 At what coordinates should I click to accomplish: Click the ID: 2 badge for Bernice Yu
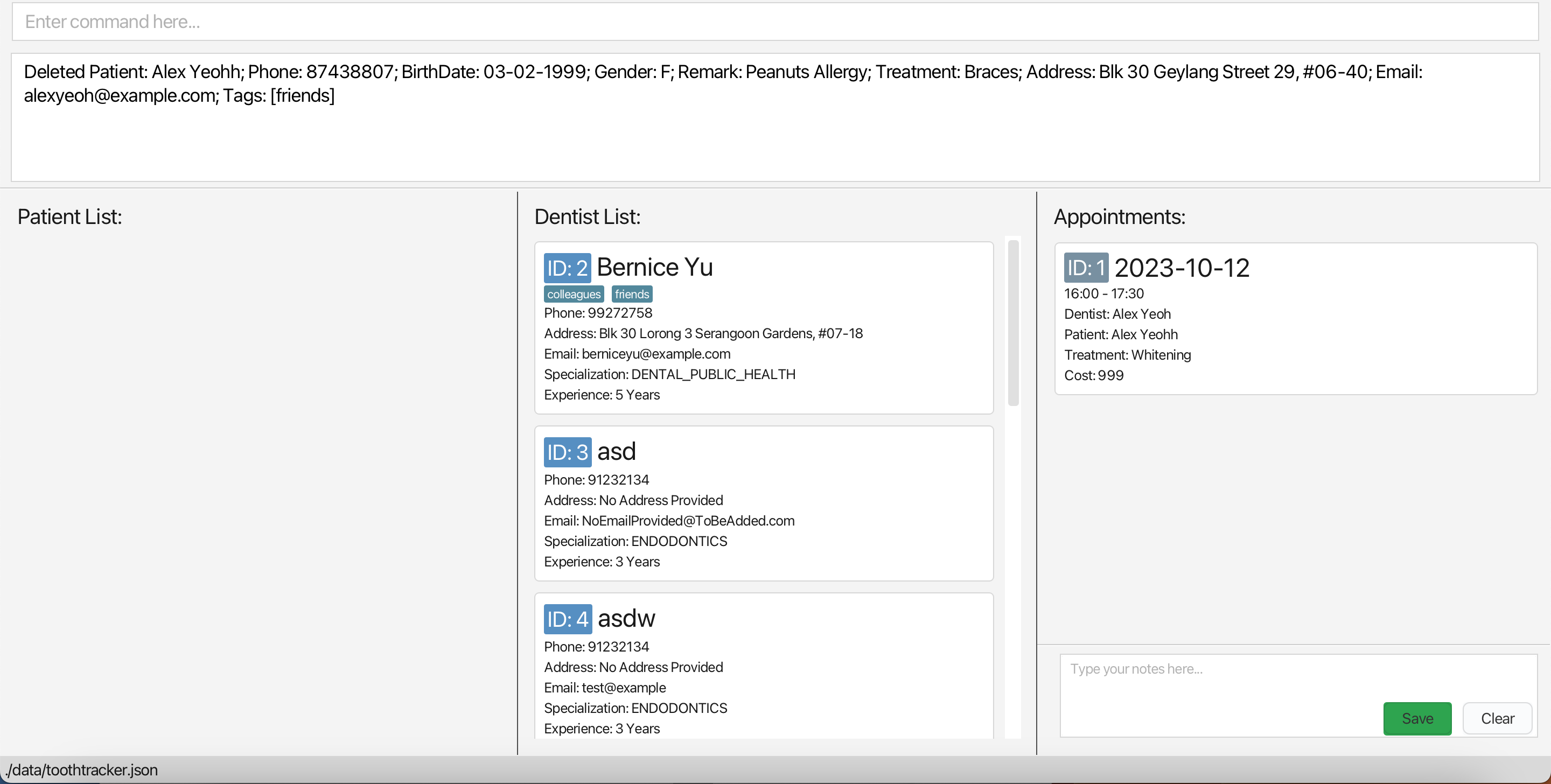(x=567, y=268)
